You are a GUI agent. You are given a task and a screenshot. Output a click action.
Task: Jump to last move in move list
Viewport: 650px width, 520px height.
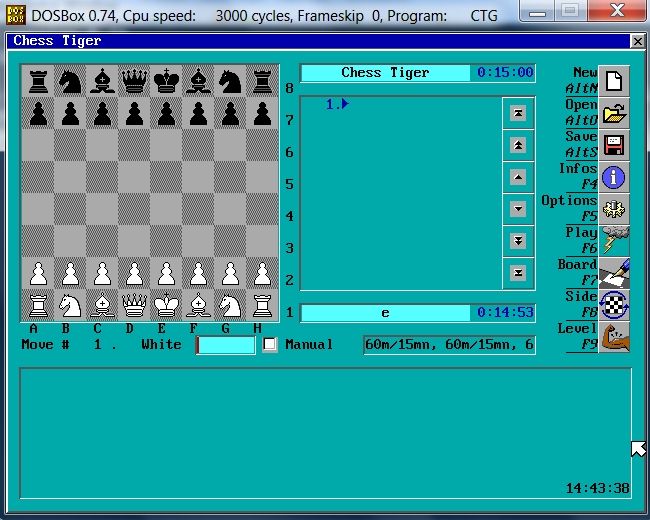pyautogui.click(x=518, y=272)
